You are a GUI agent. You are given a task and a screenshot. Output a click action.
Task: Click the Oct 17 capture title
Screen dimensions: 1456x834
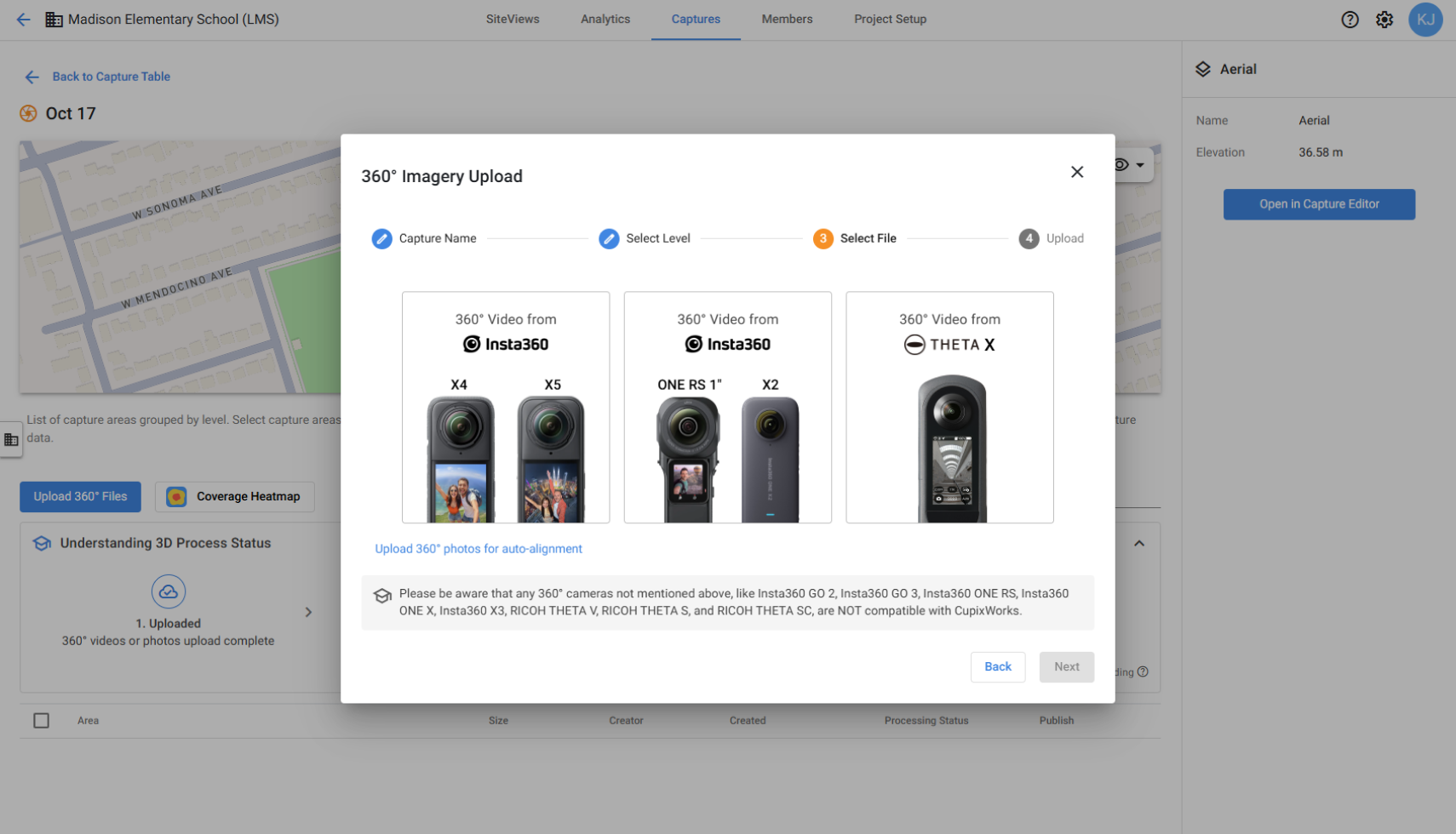(71, 113)
